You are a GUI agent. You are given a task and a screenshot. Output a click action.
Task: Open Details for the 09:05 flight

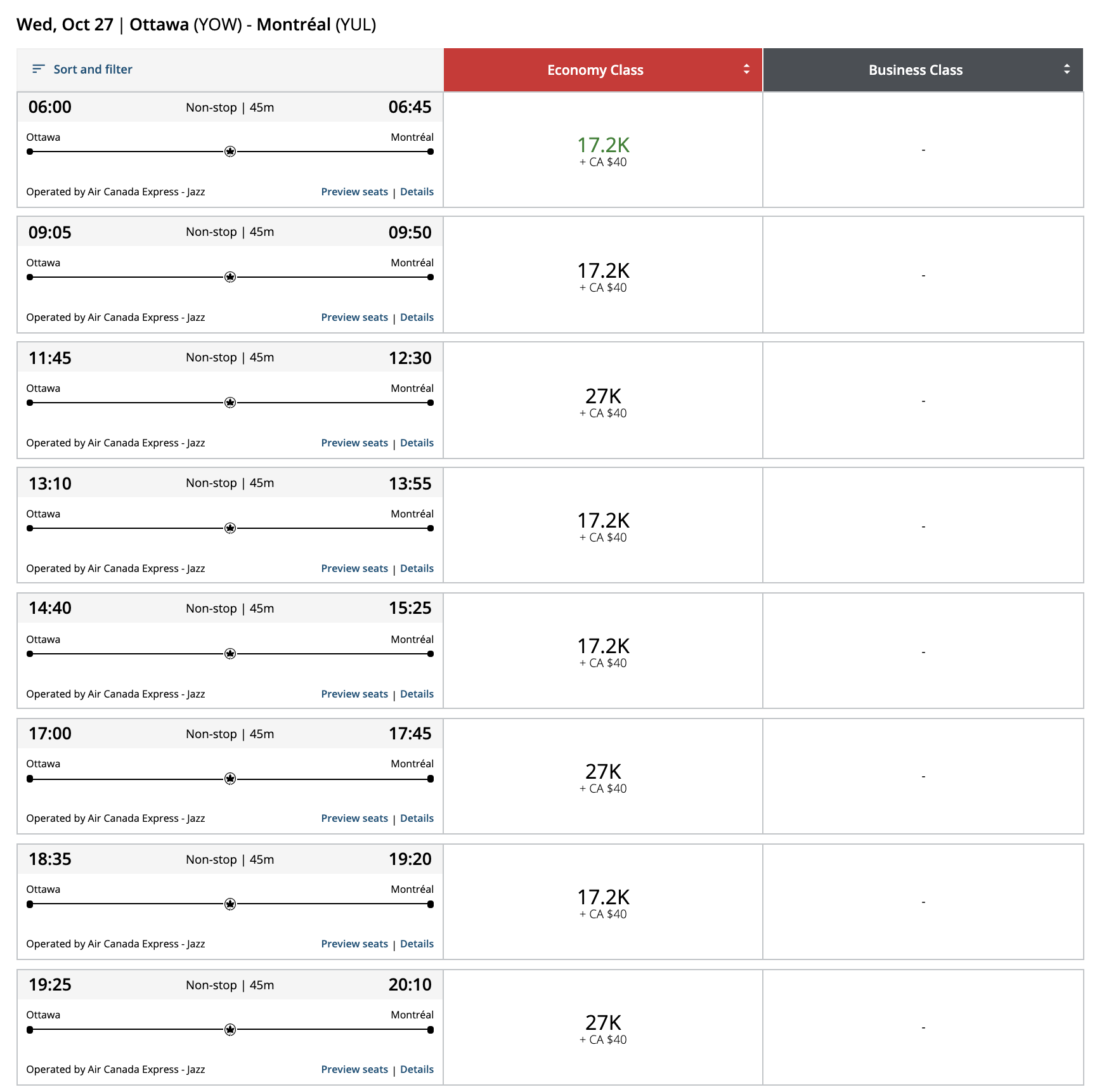[417, 318]
